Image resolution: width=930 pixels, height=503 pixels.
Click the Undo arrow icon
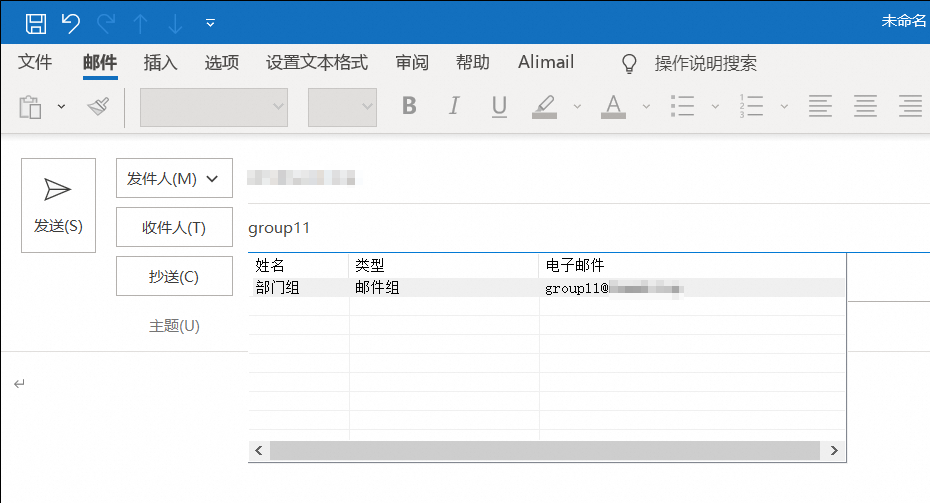70,22
